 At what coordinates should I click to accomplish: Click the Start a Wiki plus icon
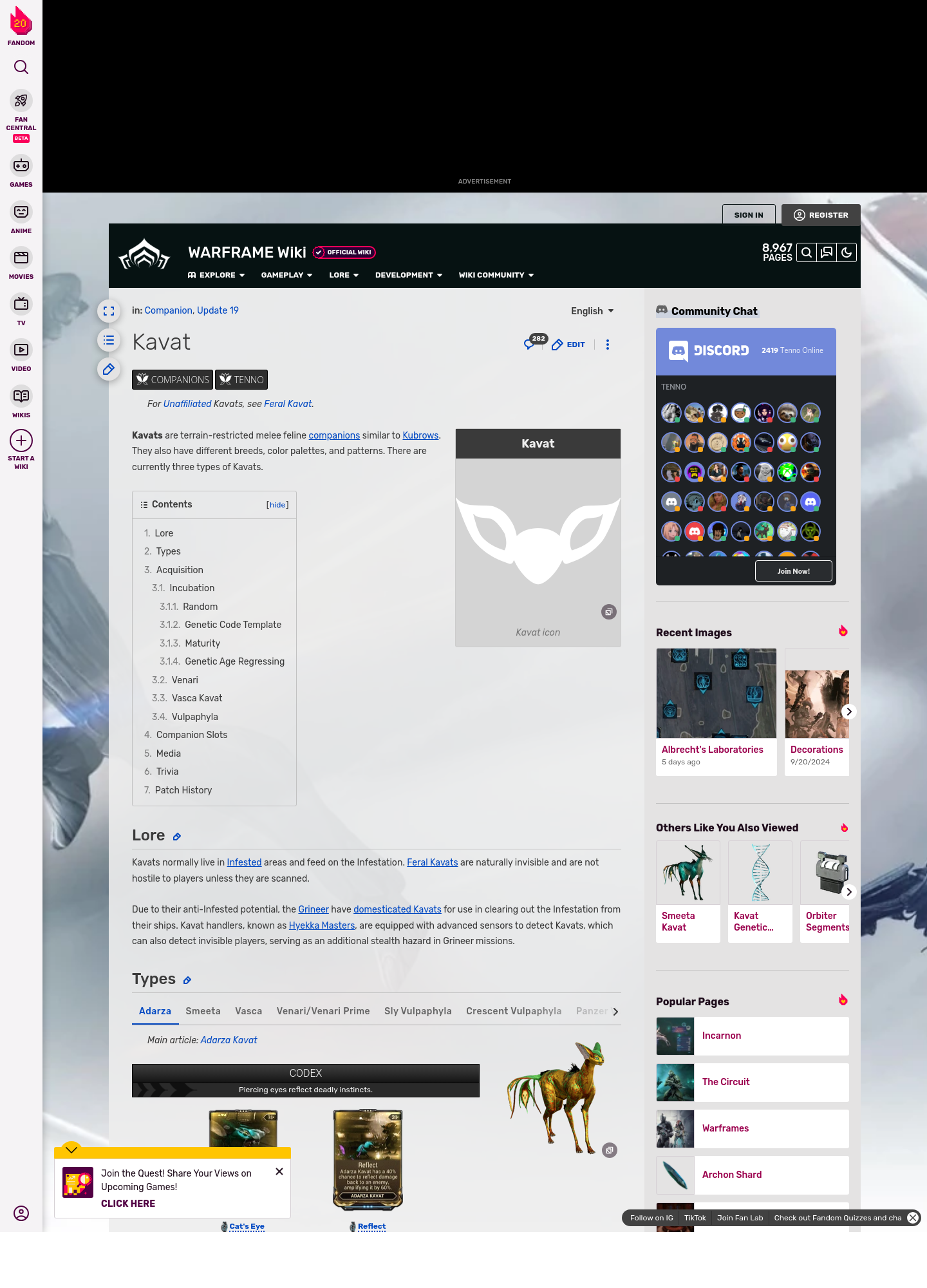21,440
